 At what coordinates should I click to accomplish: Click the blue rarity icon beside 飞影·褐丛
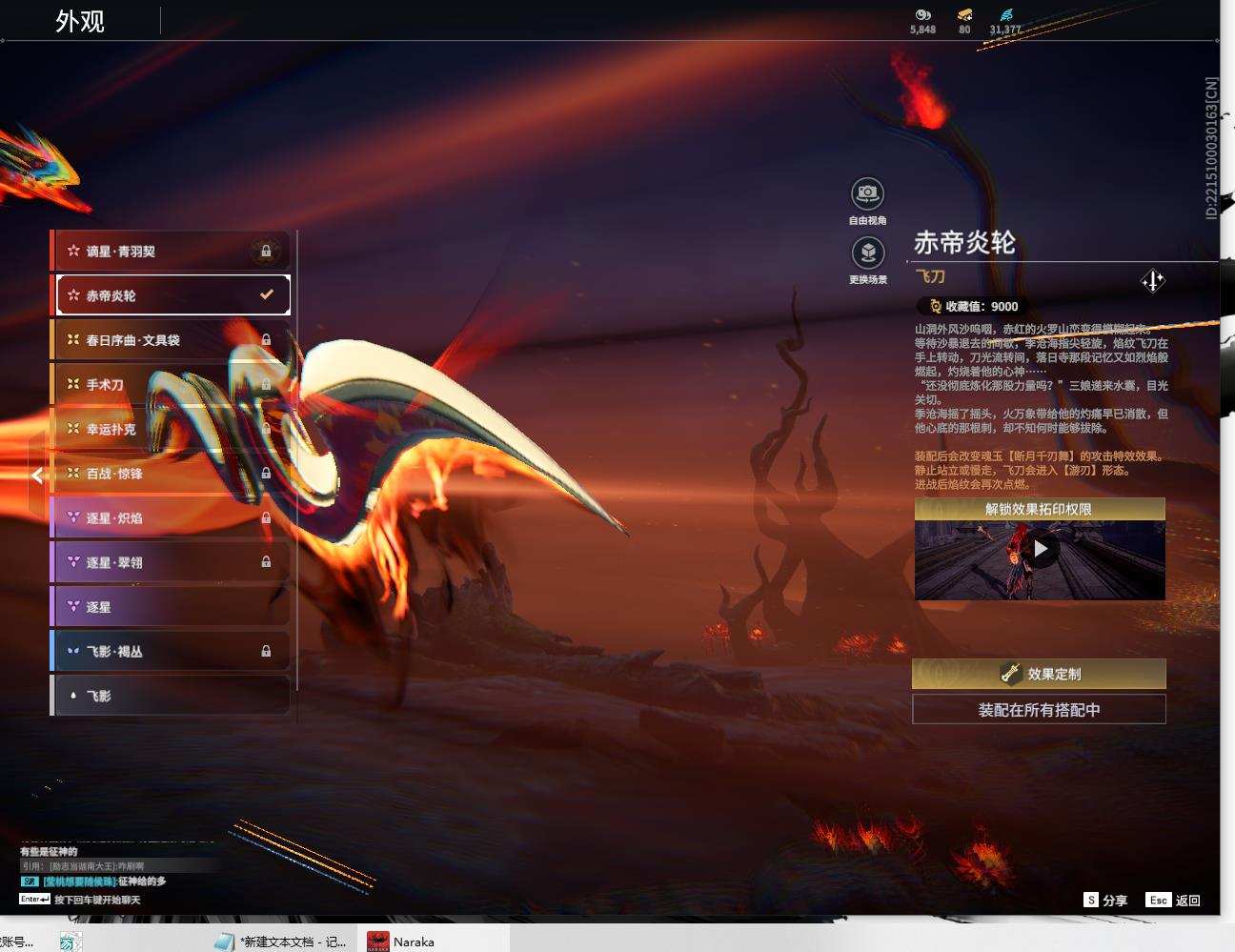coord(73,651)
